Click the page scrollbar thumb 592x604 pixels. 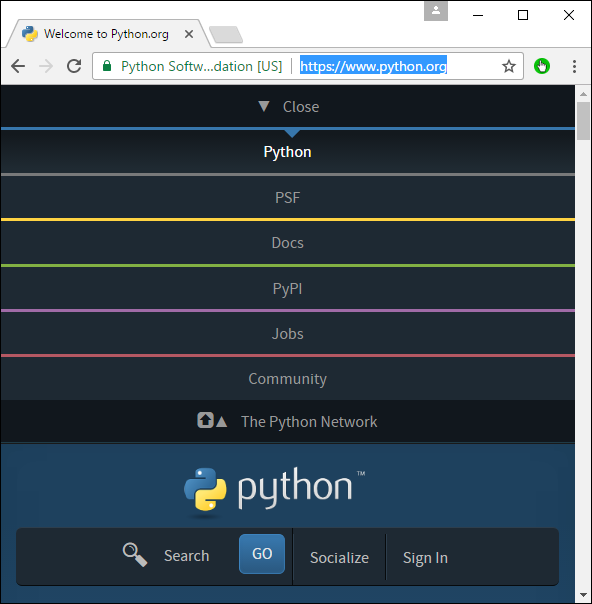(x=583, y=121)
